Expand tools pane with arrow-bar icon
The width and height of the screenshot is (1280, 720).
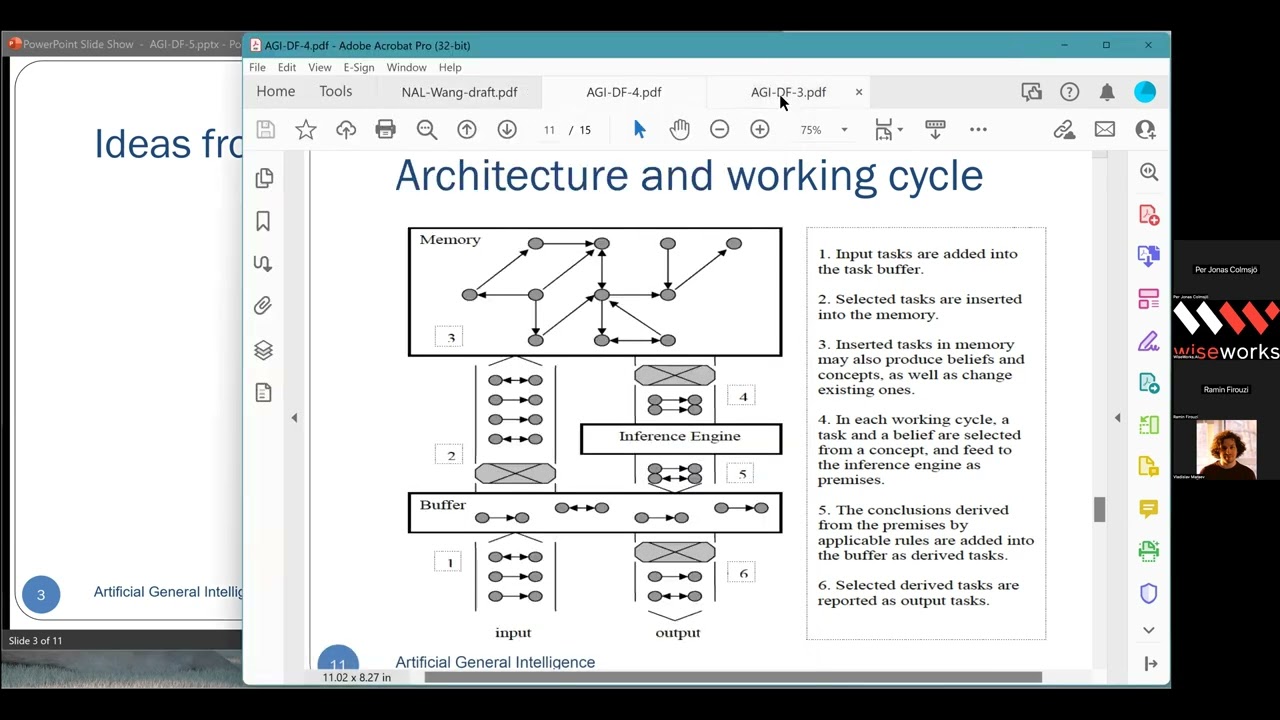[x=1150, y=664]
